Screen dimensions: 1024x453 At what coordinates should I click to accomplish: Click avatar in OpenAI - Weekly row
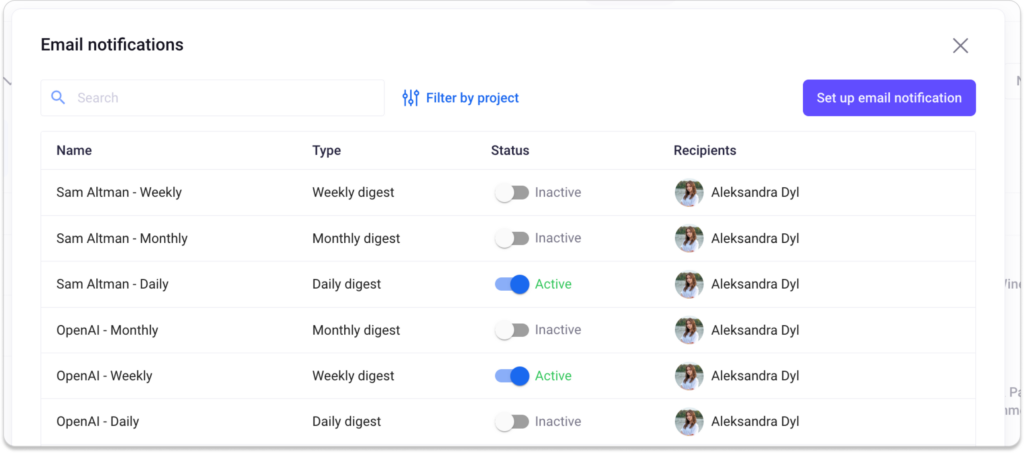tap(689, 377)
